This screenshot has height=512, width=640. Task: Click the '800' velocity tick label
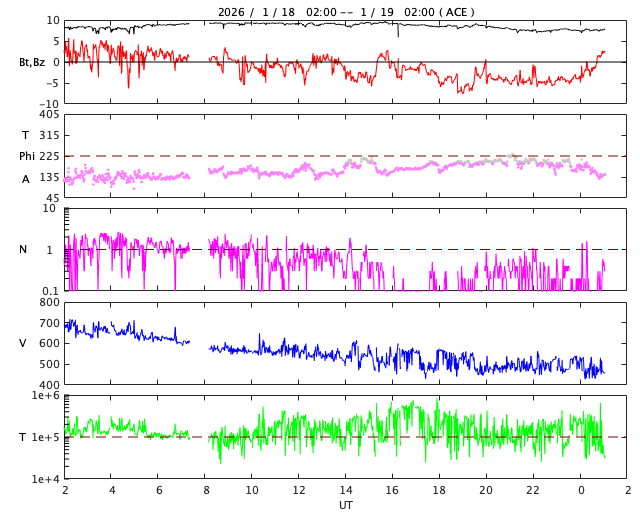pyautogui.click(x=49, y=303)
